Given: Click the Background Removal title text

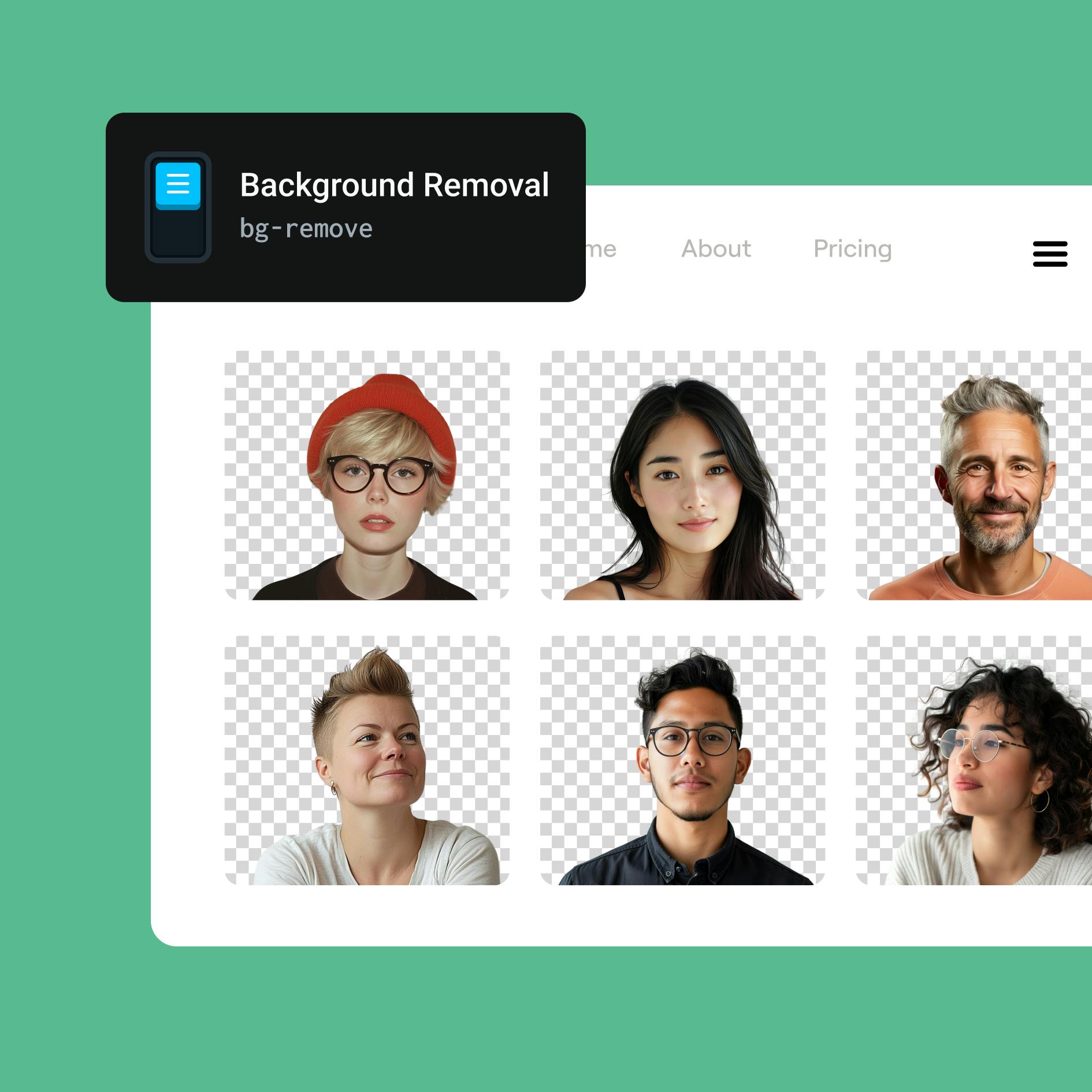Looking at the screenshot, I should coord(394,185).
